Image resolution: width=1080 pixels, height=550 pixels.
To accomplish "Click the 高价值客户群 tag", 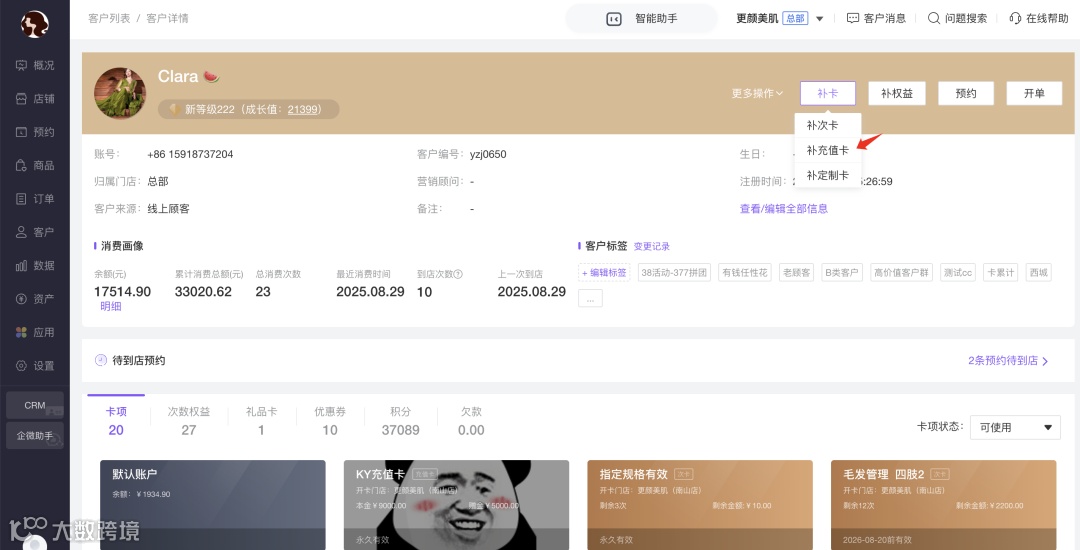I will pyautogui.click(x=901, y=273).
